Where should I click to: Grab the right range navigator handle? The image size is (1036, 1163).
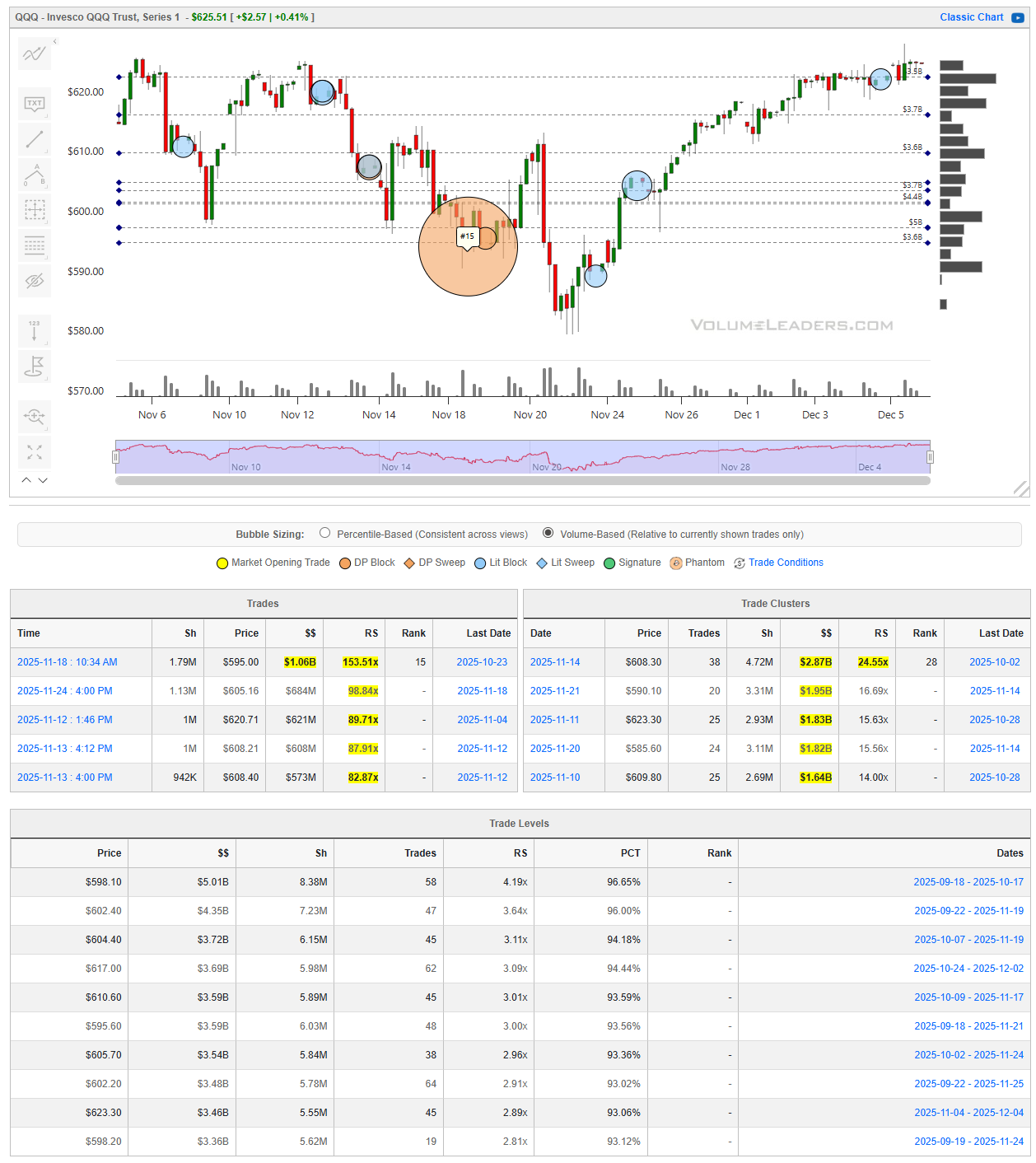pyautogui.click(x=930, y=457)
